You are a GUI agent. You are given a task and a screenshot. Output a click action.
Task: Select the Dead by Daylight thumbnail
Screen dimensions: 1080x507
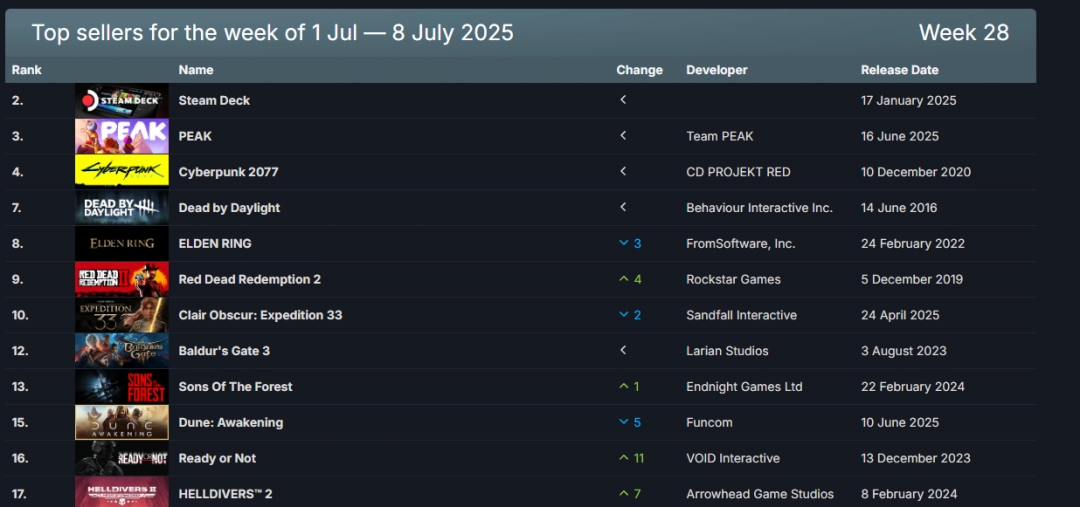point(121,208)
